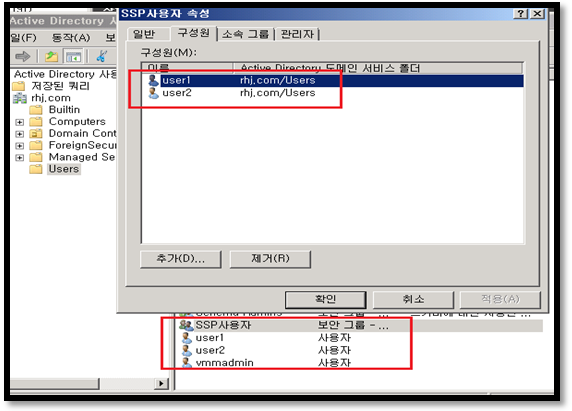Select user2 name in members list
This screenshot has height=411, width=572.
[x=177, y=93]
